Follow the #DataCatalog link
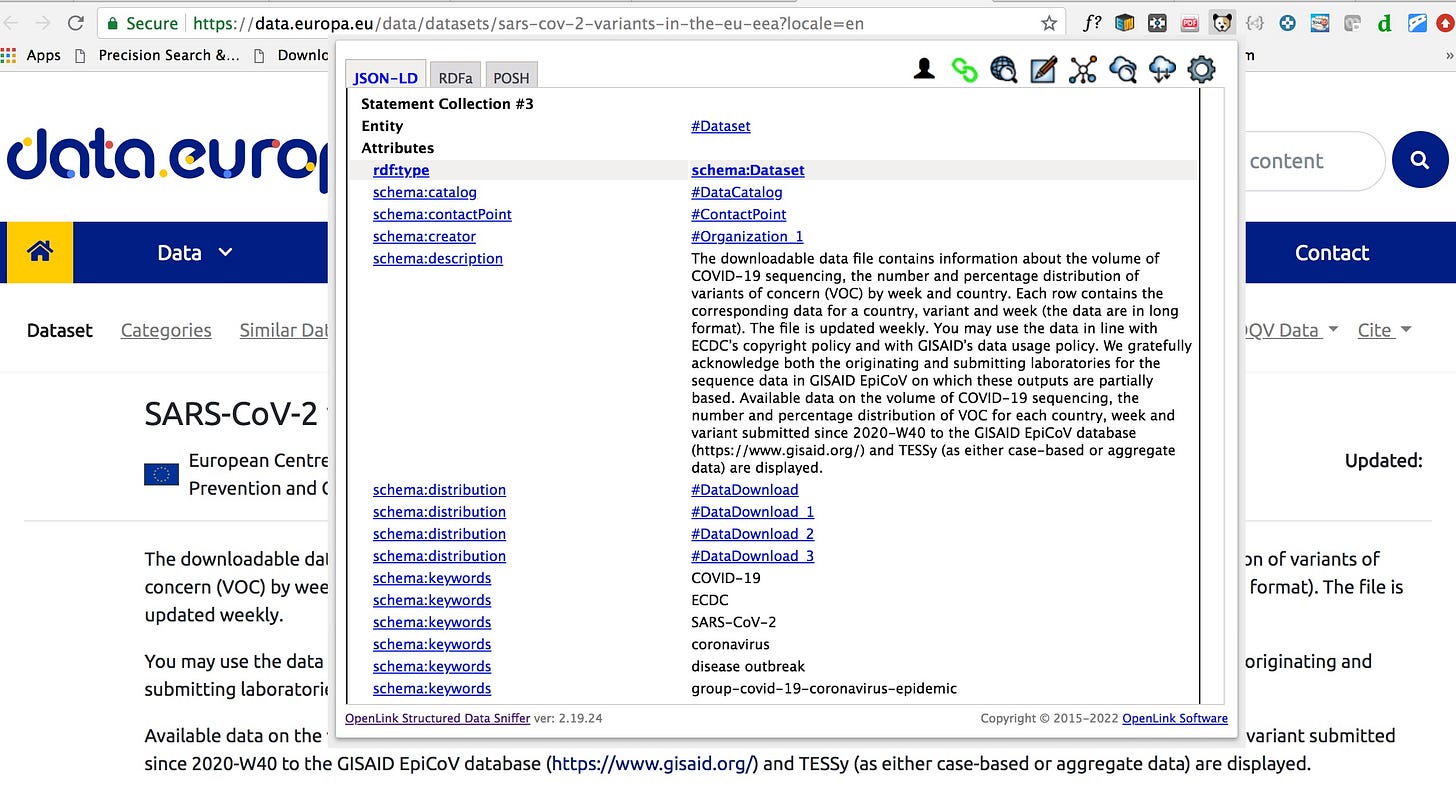 736,192
